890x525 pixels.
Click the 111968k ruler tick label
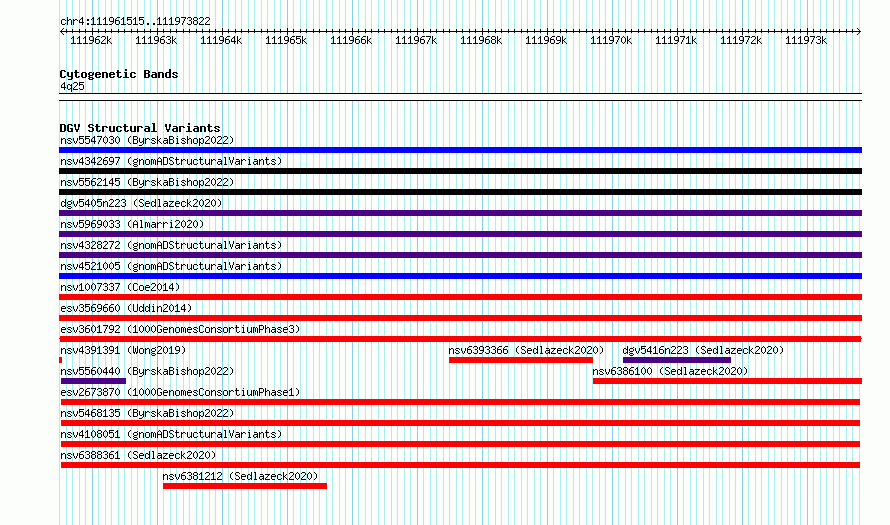tap(481, 41)
